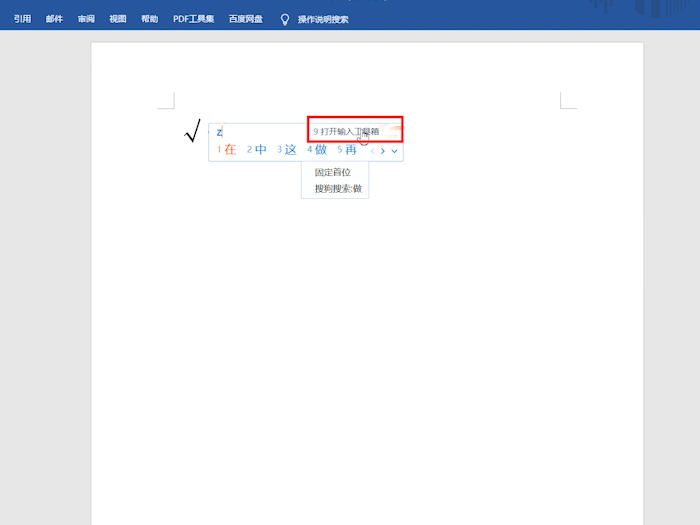700x525 pixels.
Task: Select 固定首位 from context menu
Action: [333, 172]
